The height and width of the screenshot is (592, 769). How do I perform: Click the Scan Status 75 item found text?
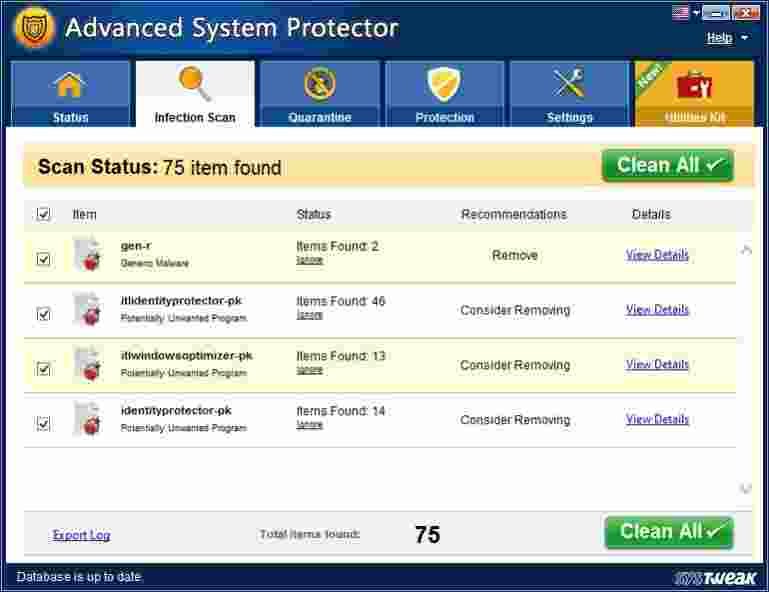click(x=159, y=167)
